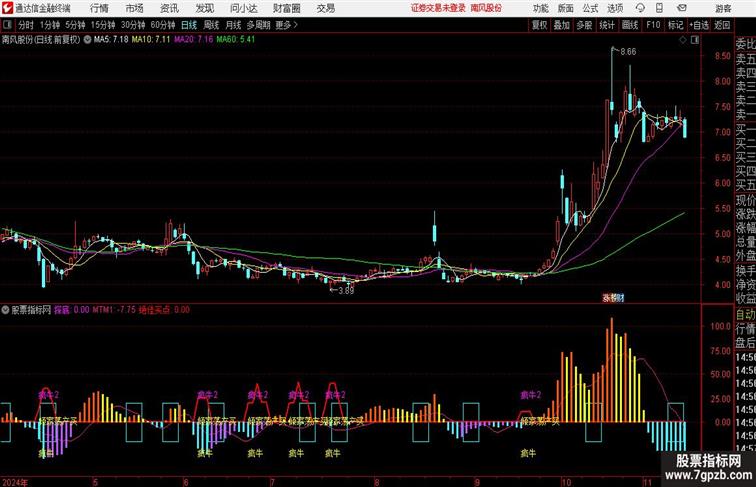Viewport: 756px width, 487px height.
Task: Open the 财富圈 menu
Action: coord(286,8)
